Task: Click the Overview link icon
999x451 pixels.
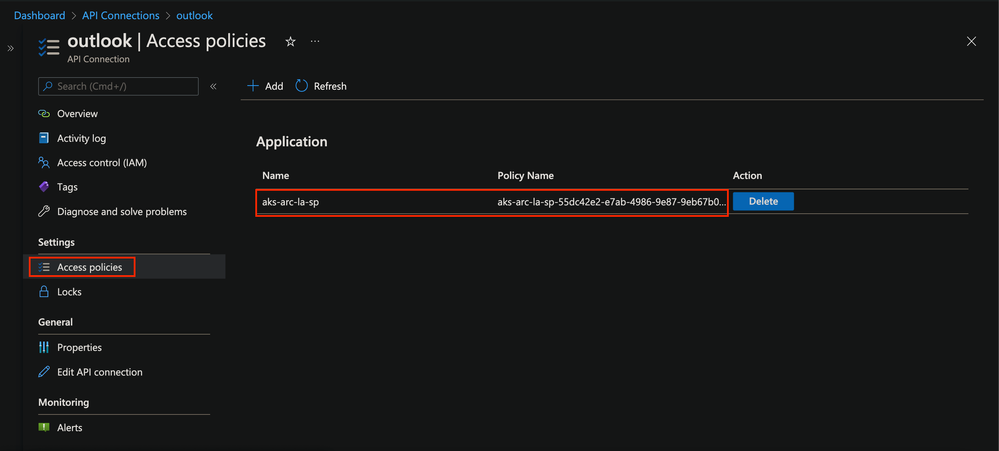Action: pos(44,114)
